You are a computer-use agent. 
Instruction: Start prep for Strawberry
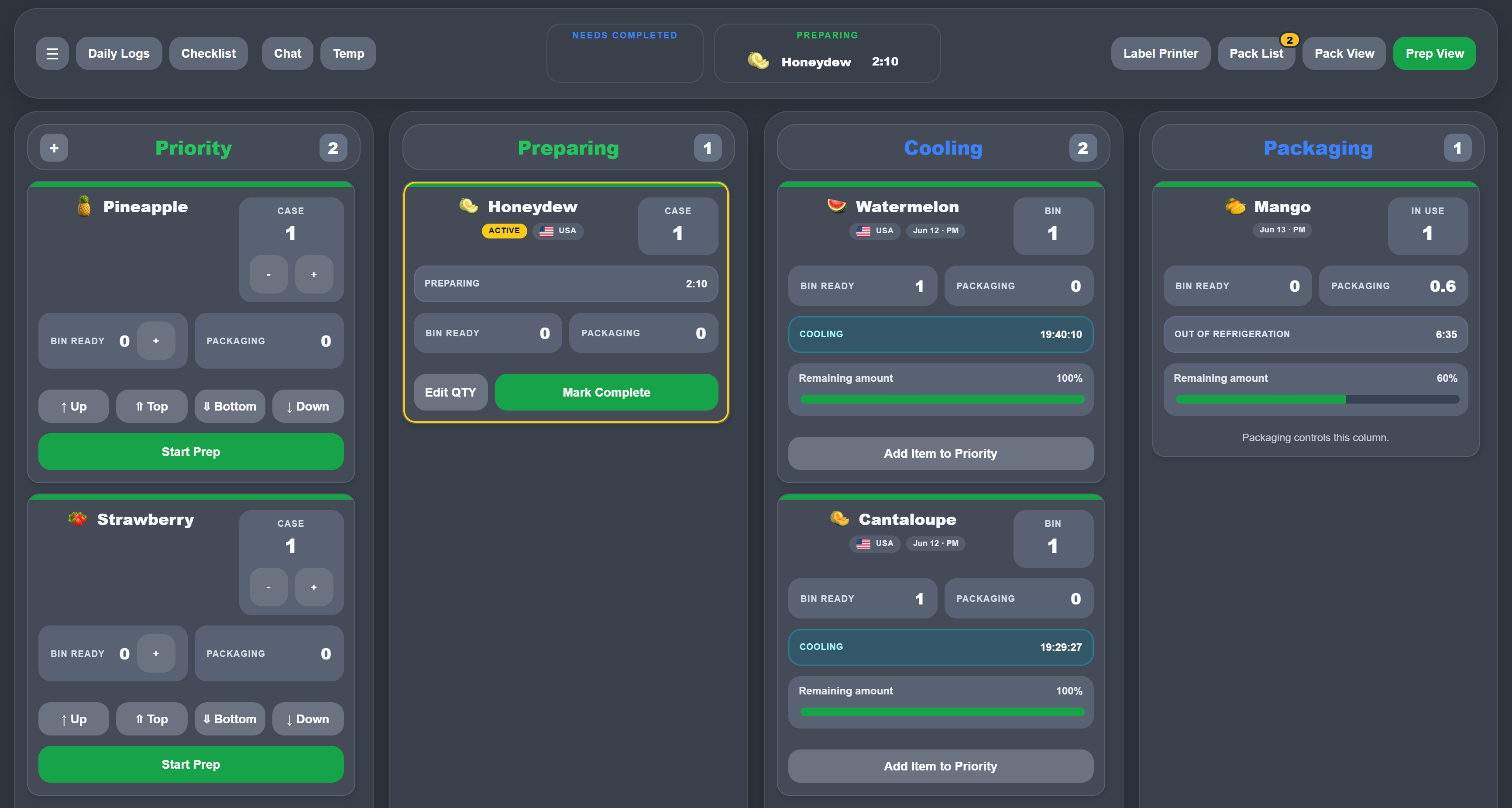pyautogui.click(x=191, y=765)
